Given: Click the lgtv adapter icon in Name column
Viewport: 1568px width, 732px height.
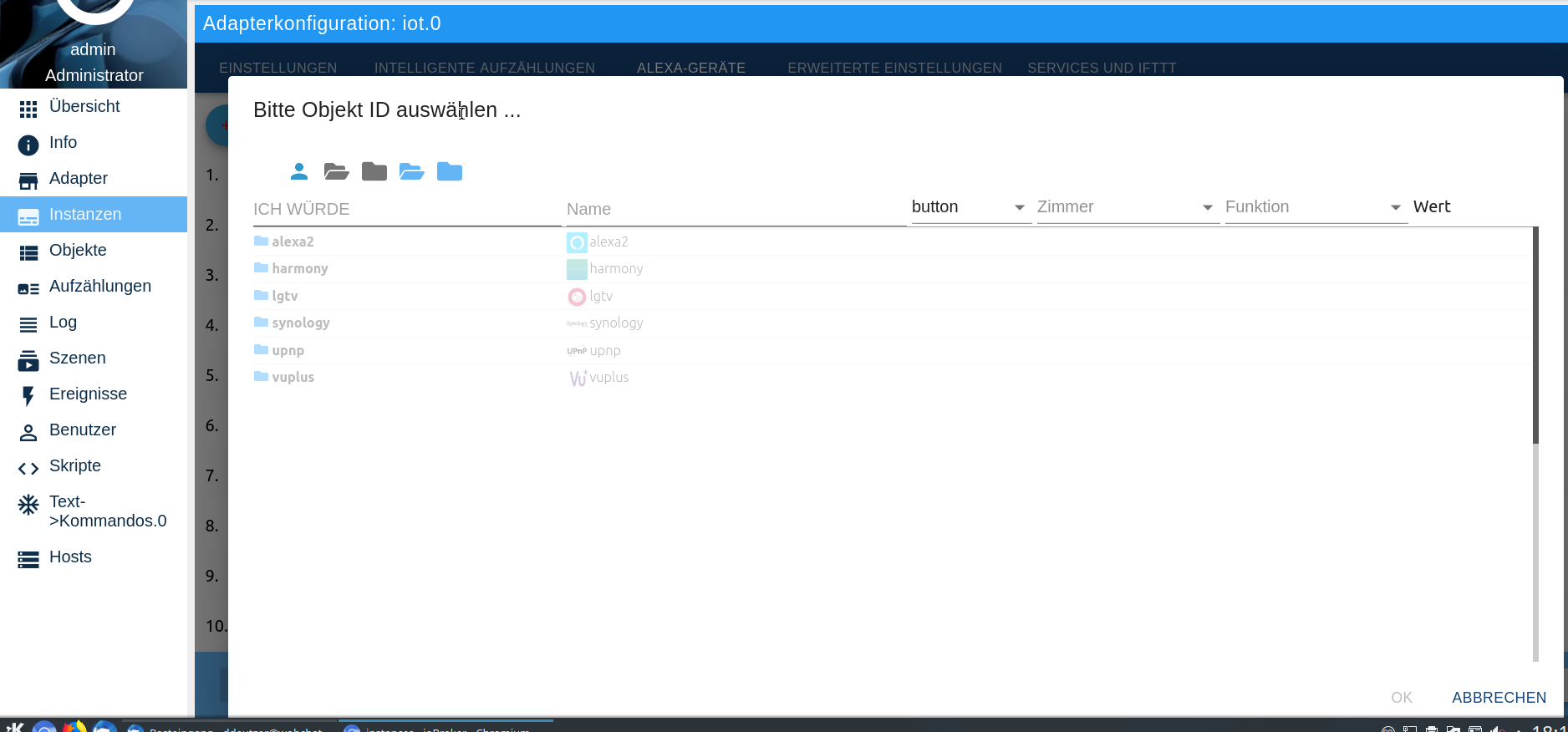Looking at the screenshot, I should pyautogui.click(x=577, y=297).
